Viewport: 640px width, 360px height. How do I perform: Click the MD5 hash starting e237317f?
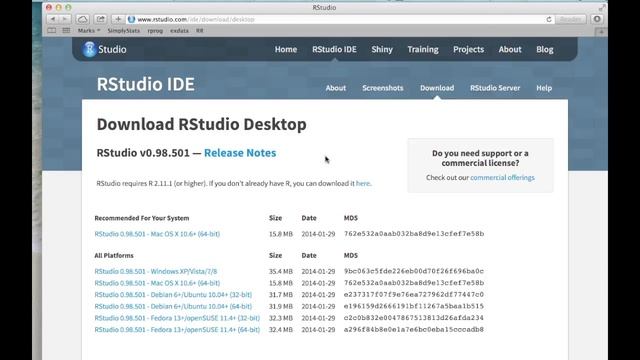point(414,294)
